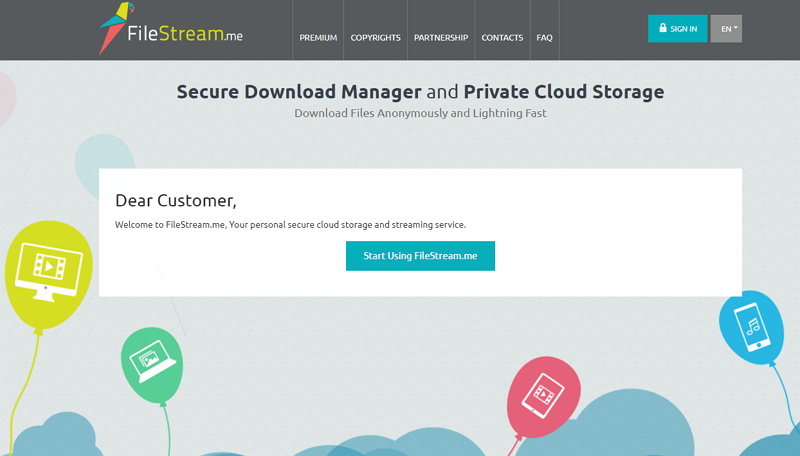Click the laptop photo icon on green balloon
Screen dimensions: 800x456
pyautogui.click(x=152, y=361)
